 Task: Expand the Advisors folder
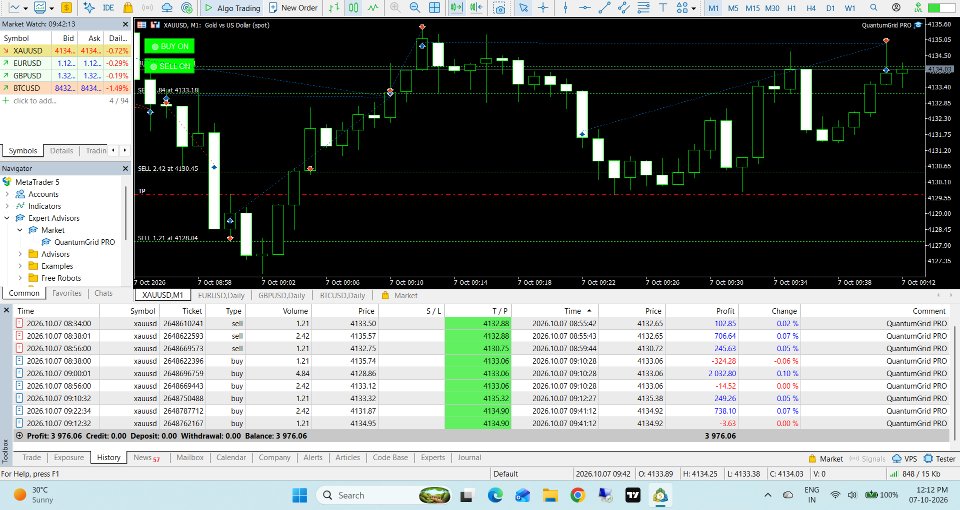[x=20, y=254]
